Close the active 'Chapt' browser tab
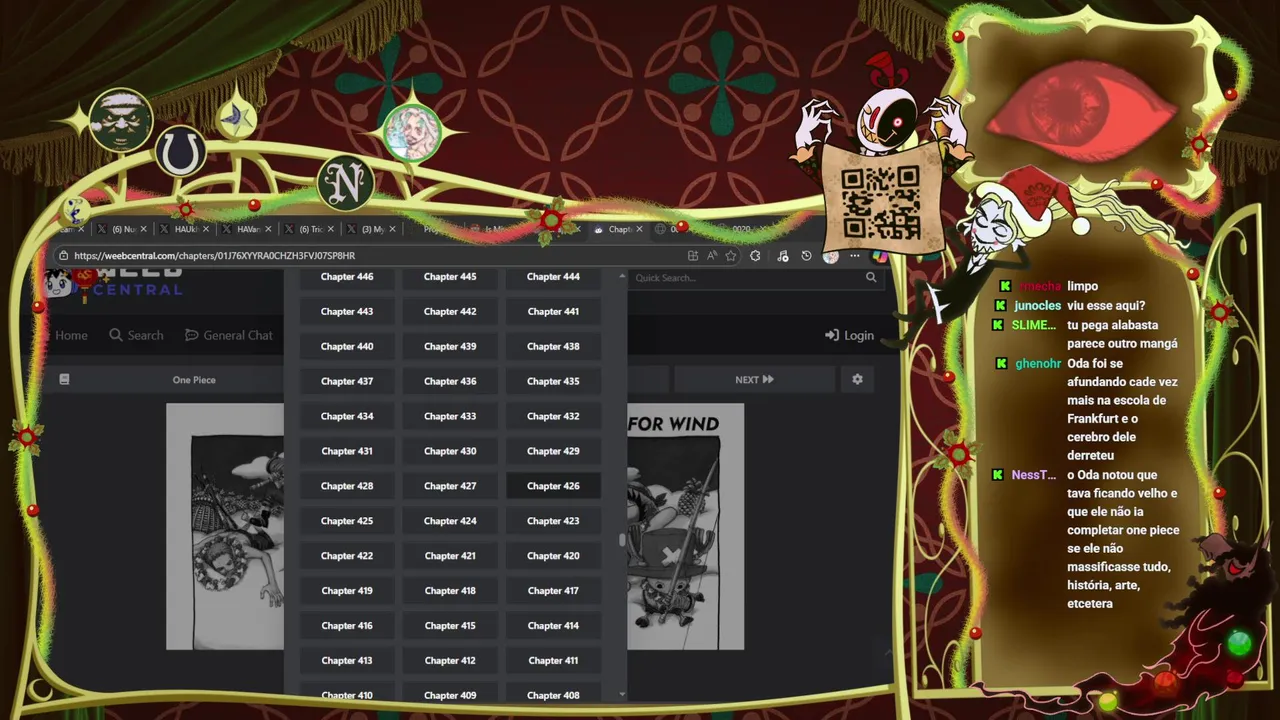 coord(641,229)
